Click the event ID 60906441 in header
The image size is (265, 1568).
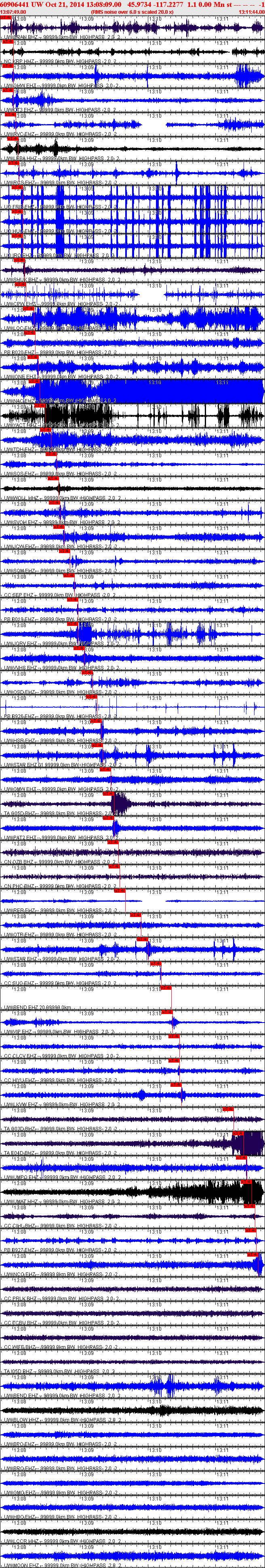(x=15, y=4)
